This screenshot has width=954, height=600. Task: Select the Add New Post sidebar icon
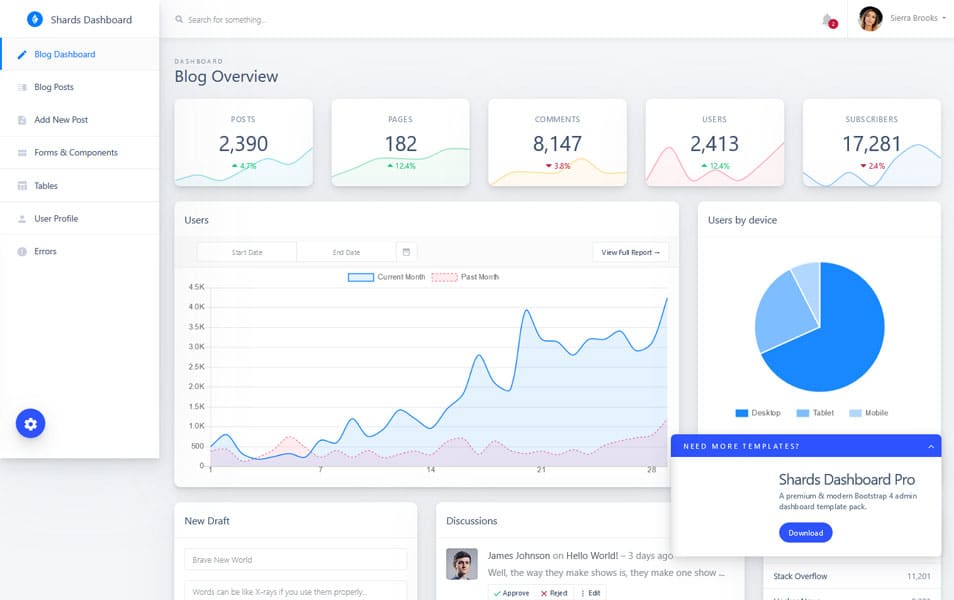(x=23, y=119)
